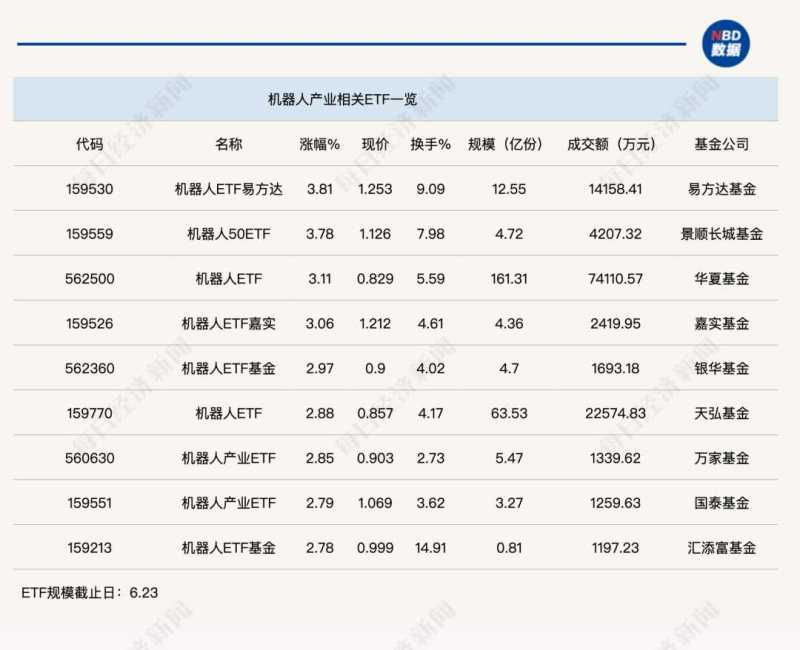Click the NBD数据 logo badge
This screenshot has height=650, width=800.
pos(726,43)
